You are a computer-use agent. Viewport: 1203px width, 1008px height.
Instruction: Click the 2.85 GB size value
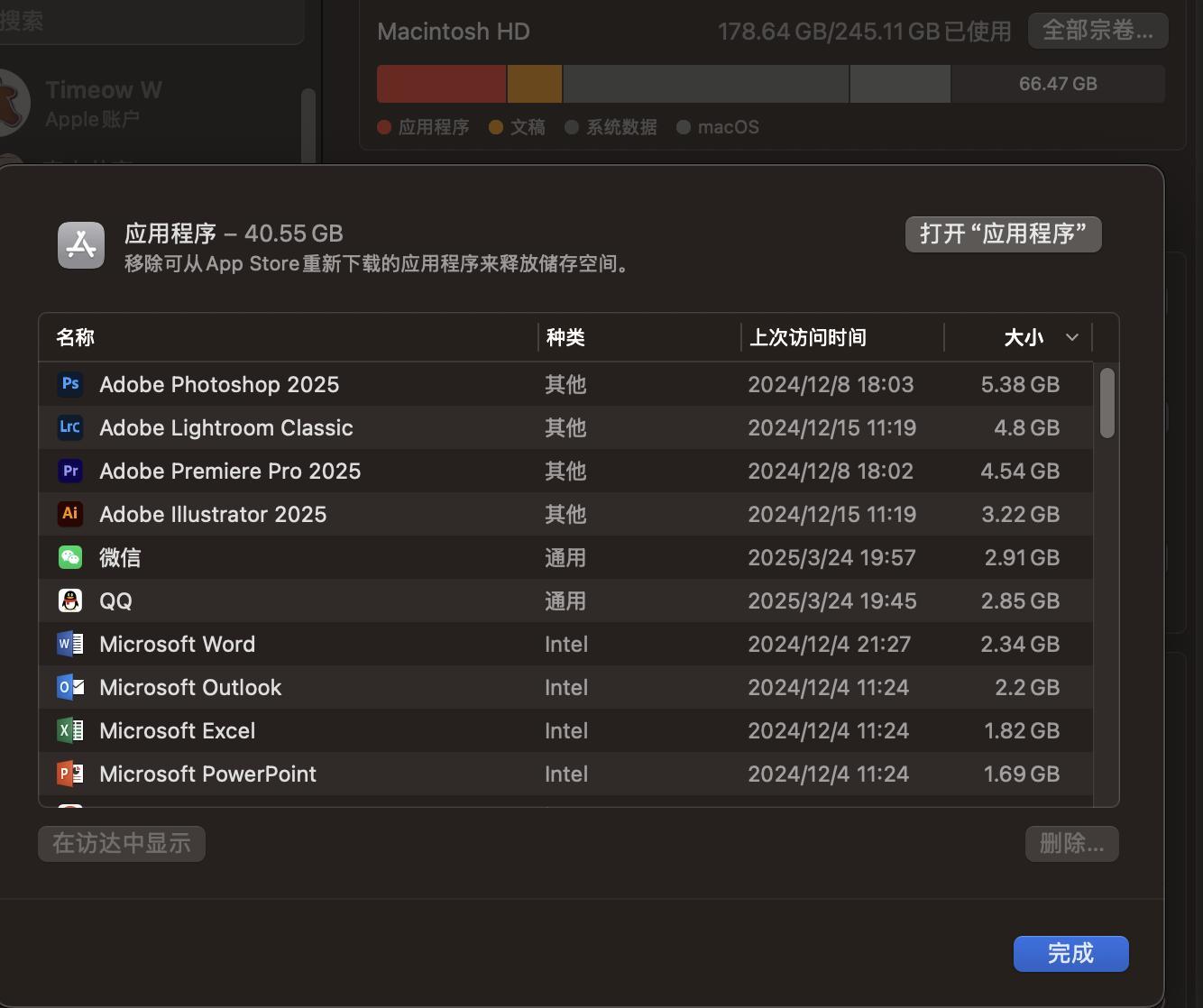click(1020, 600)
